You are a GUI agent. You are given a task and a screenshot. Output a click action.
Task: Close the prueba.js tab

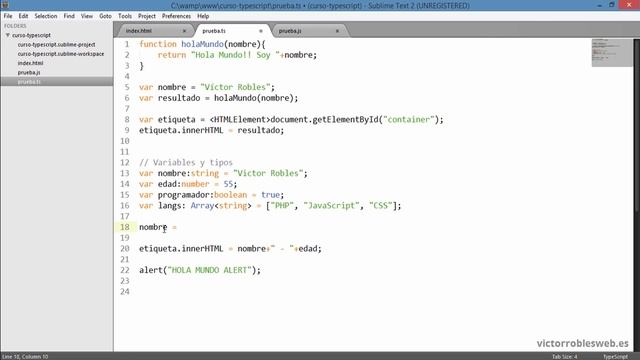pos(337,31)
